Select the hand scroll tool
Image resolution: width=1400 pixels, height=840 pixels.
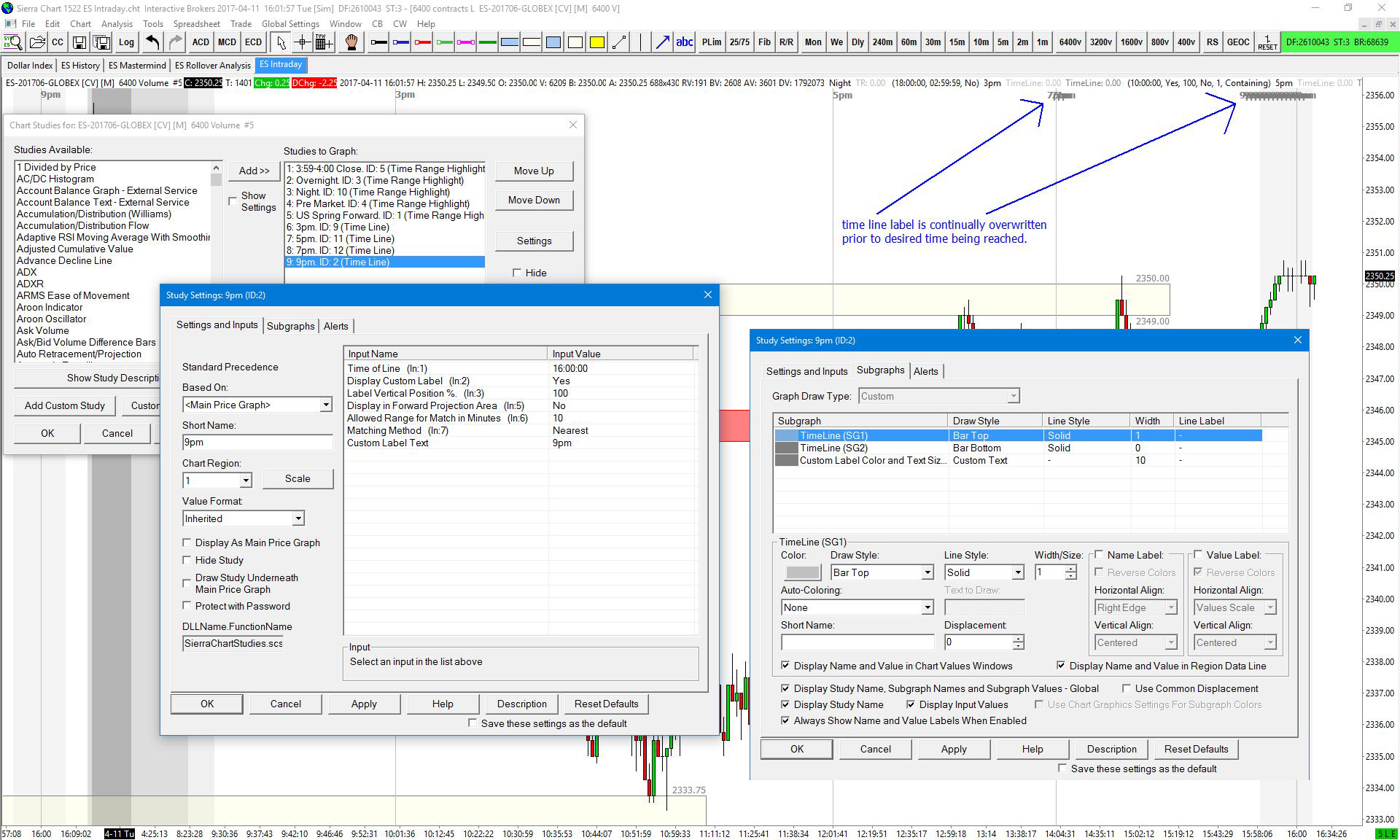351,42
